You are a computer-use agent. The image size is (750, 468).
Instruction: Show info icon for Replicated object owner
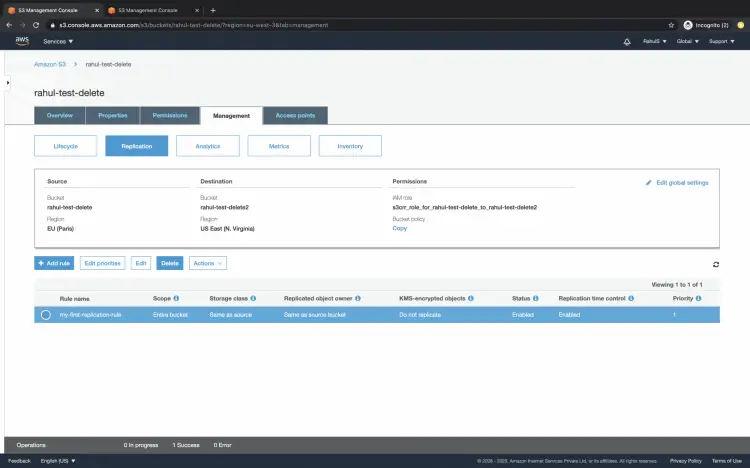pos(358,298)
